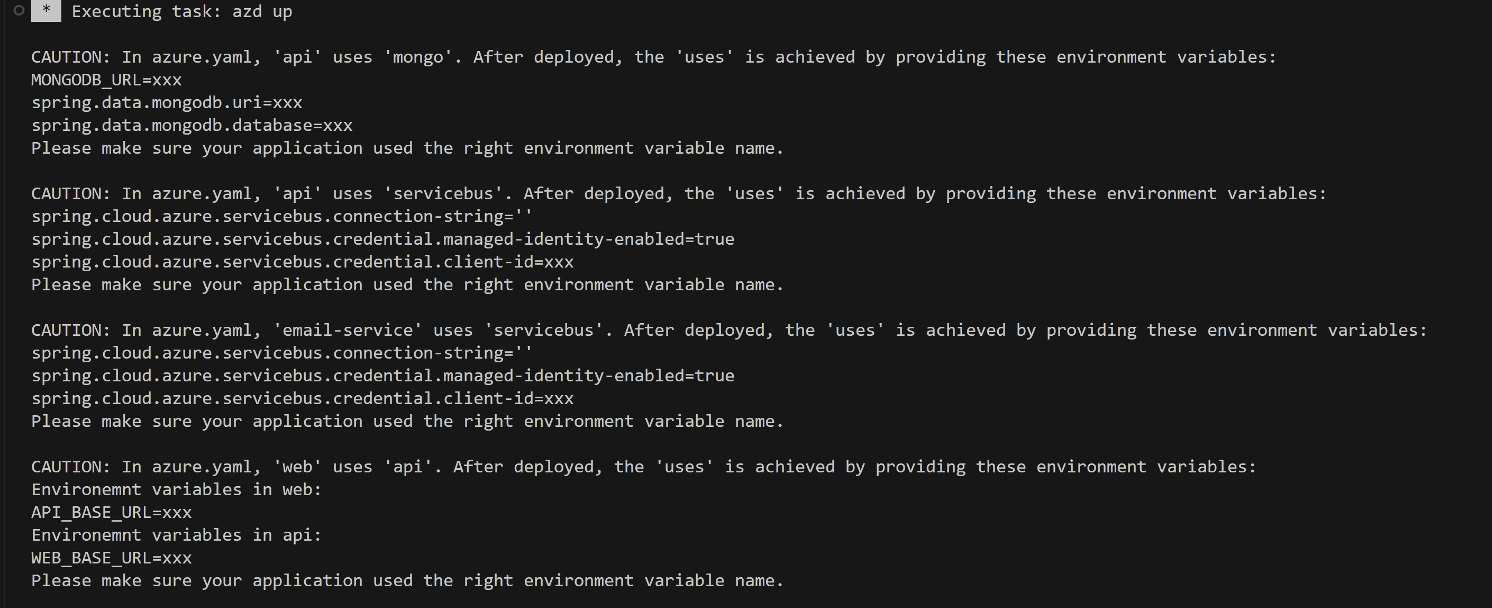Viewport: 1492px width, 608px height.
Task: Click connection-string line in the api servicebus block
Action: [282, 216]
